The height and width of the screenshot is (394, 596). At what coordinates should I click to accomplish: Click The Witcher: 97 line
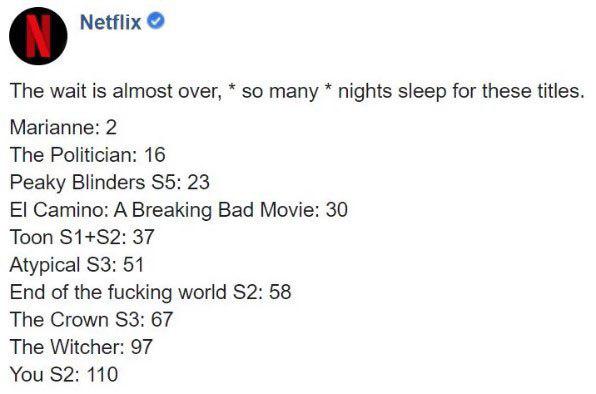click(81, 347)
